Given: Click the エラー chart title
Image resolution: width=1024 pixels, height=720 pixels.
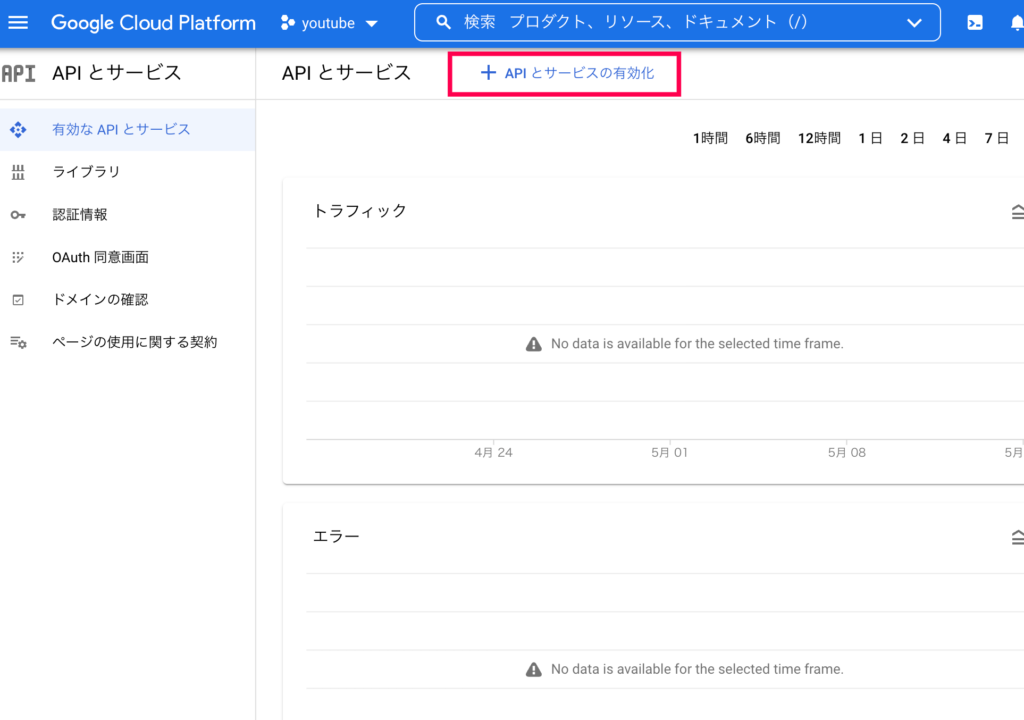Looking at the screenshot, I should pos(336,536).
